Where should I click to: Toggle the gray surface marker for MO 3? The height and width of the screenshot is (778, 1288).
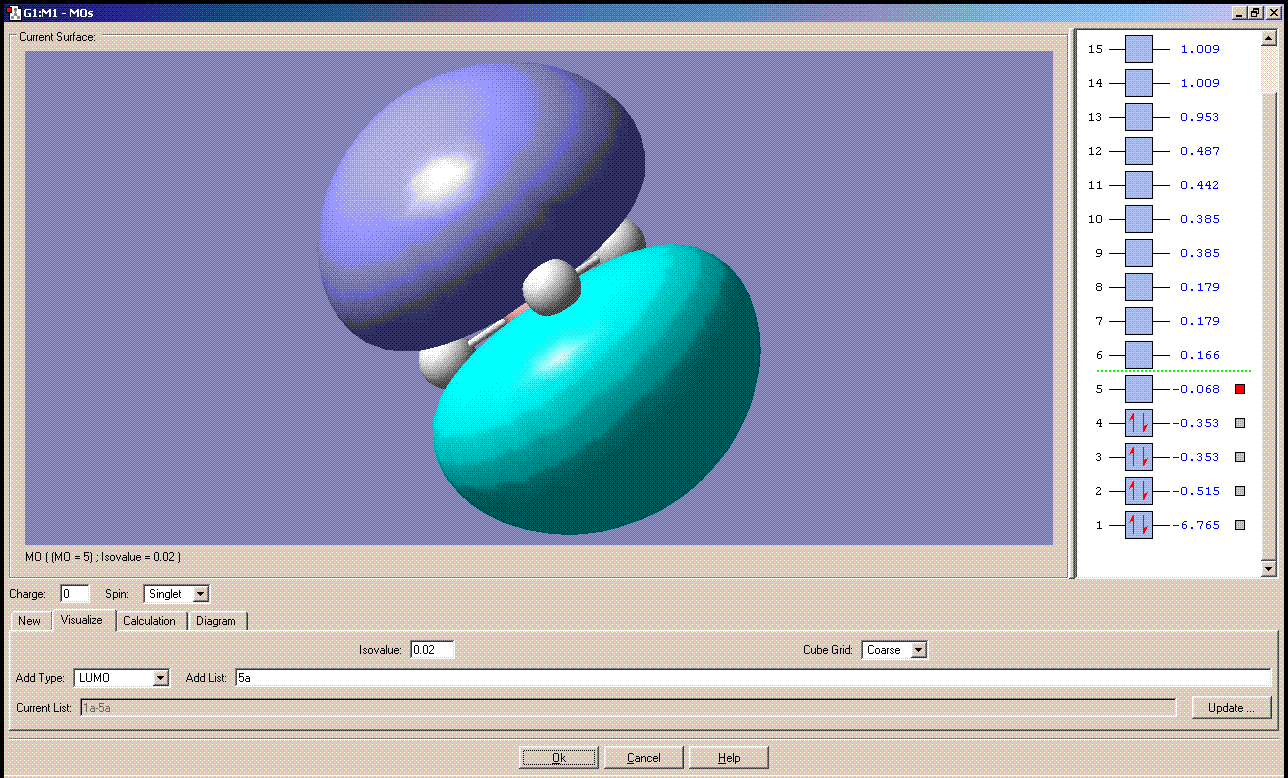pyautogui.click(x=1240, y=457)
